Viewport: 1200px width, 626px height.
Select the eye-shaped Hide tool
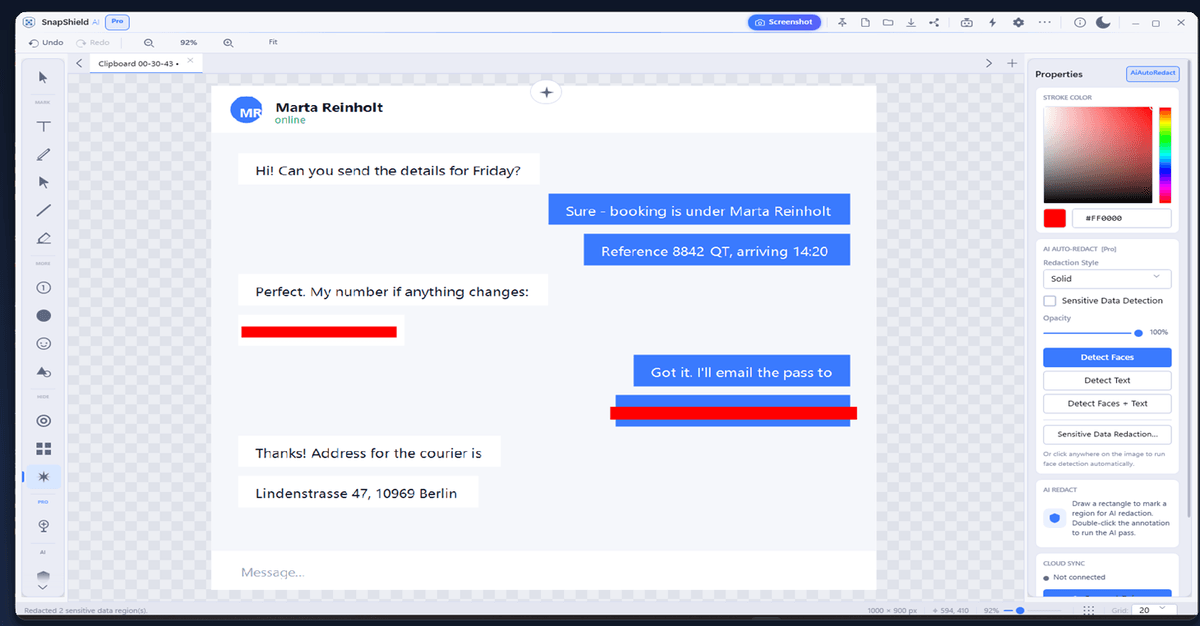[43, 421]
